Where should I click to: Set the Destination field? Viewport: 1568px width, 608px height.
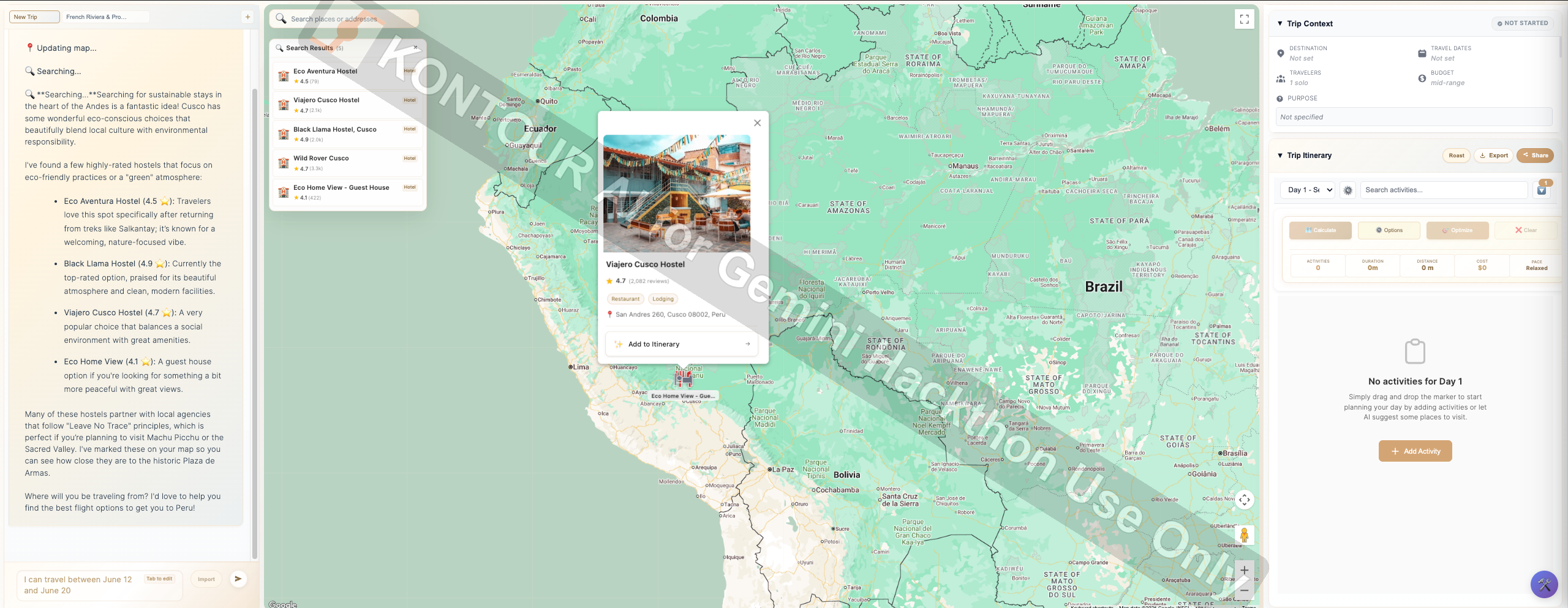point(1301,58)
